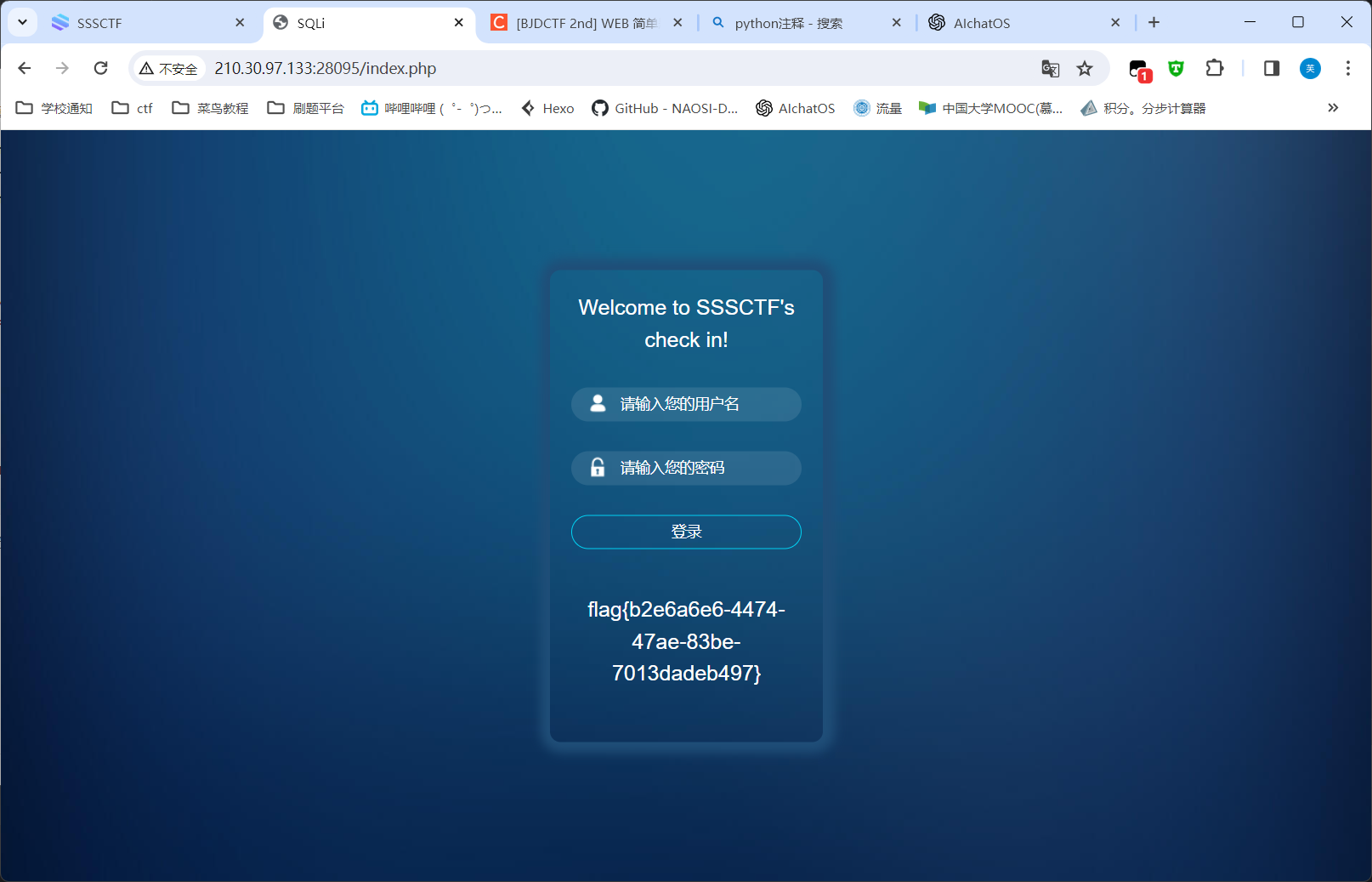Open the Extensions puzzle icon
This screenshot has width=1372, height=882.
tap(1214, 68)
